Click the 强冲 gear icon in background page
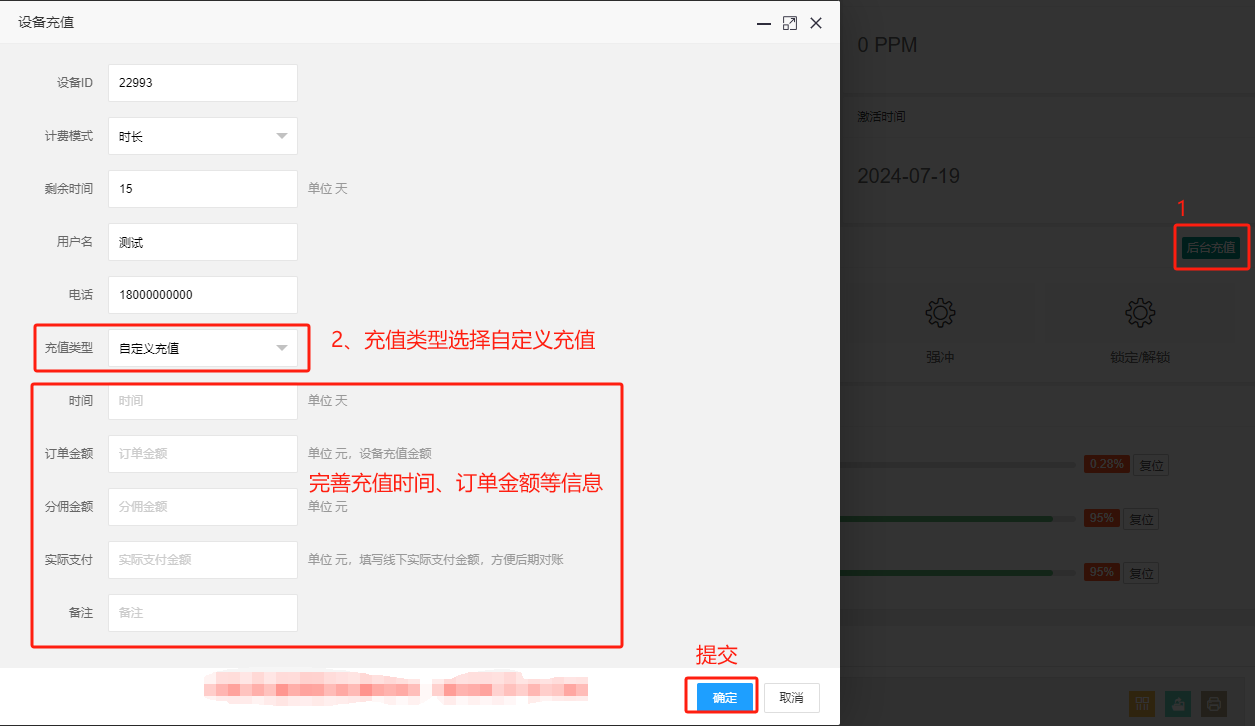Image resolution: width=1255 pixels, height=726 pixels. pyautogui.click(x=939, y=313)
